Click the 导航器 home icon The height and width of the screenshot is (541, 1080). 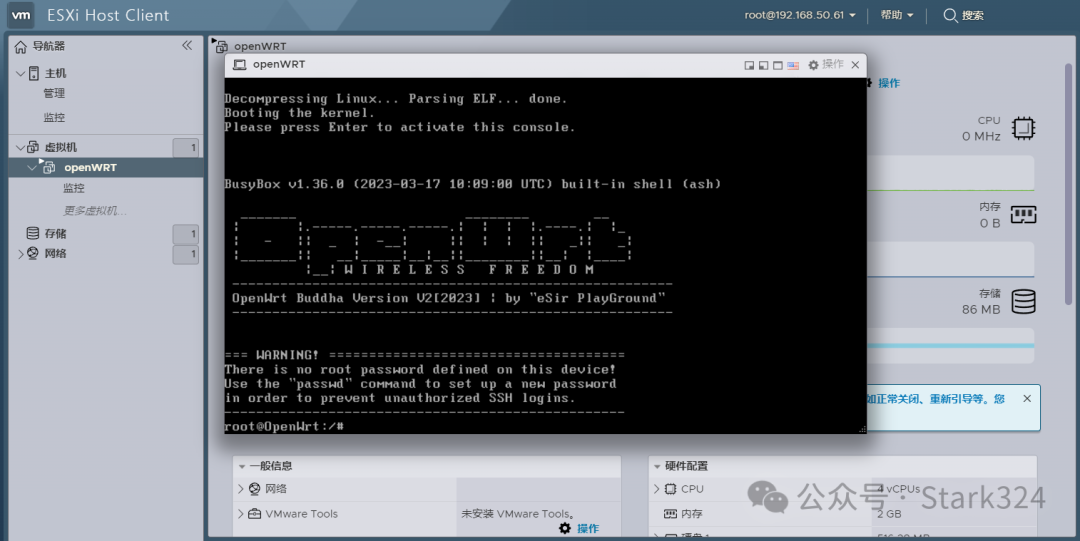point(21,46)
